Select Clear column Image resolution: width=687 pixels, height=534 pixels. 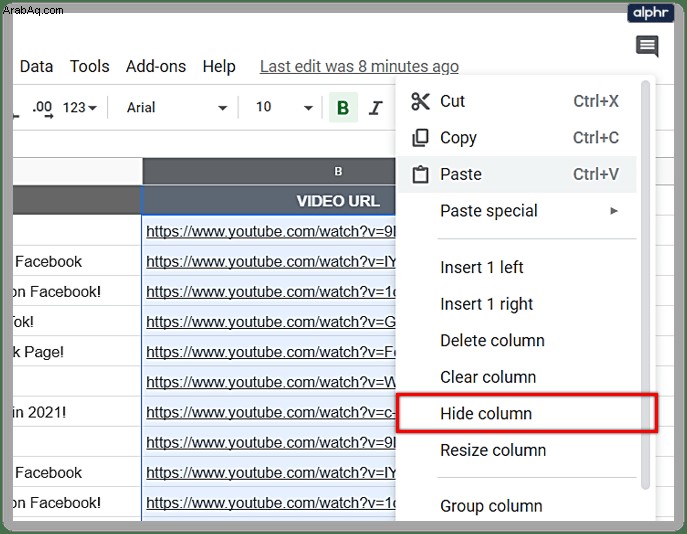516,377
